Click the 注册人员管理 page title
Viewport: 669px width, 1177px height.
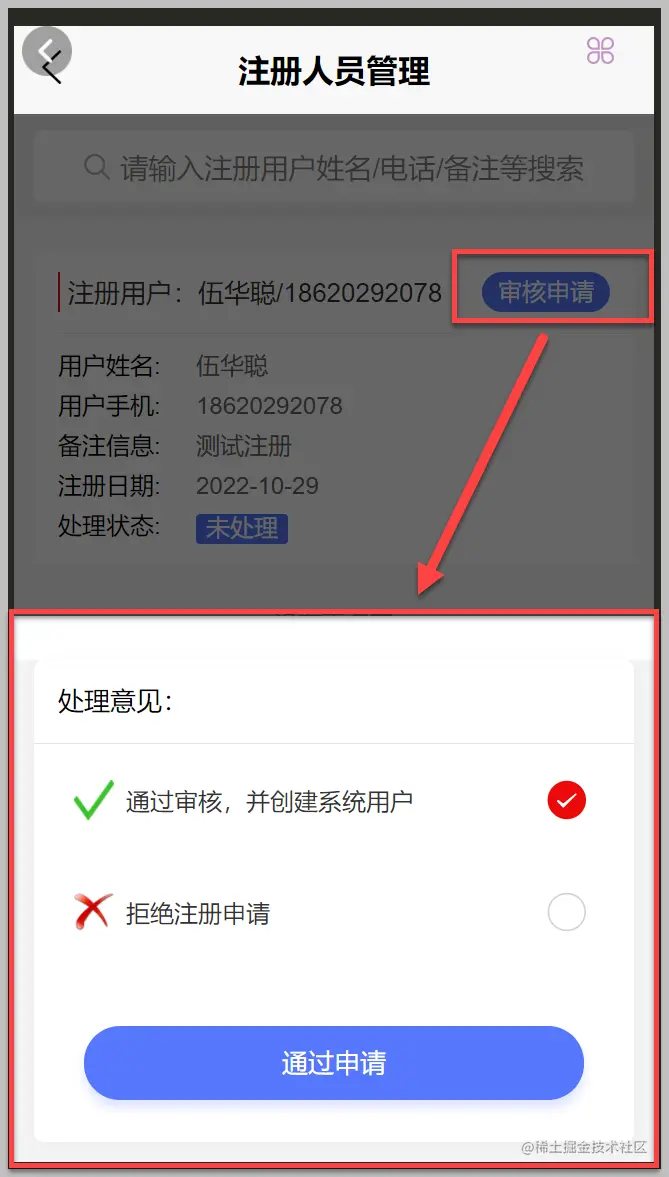click(x=334, y=71)
